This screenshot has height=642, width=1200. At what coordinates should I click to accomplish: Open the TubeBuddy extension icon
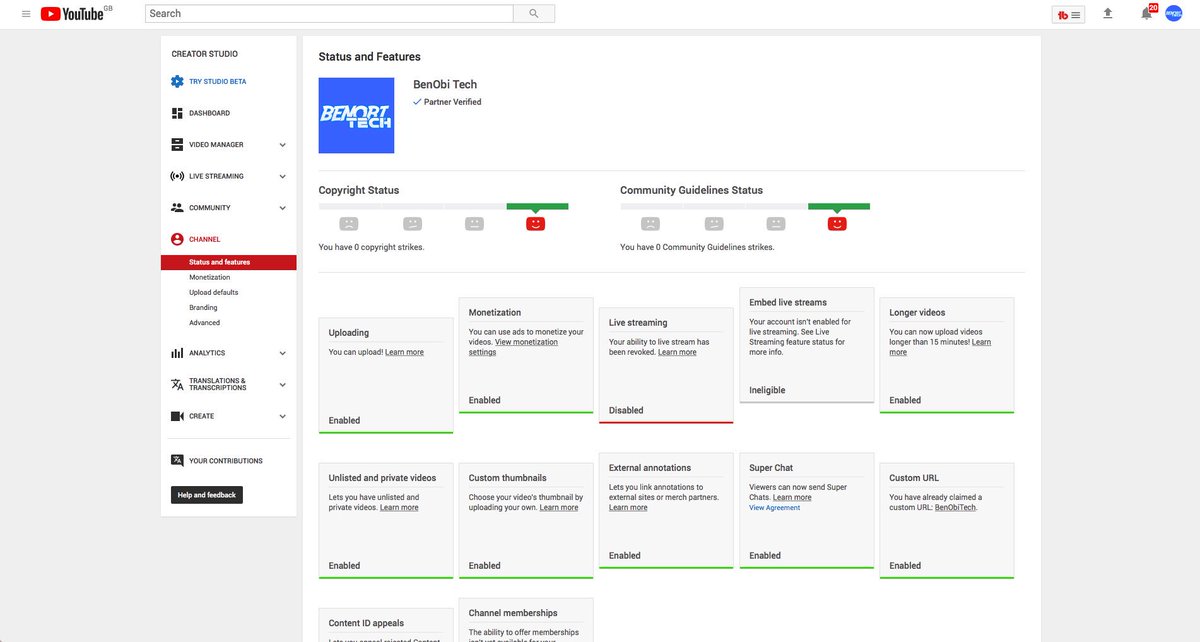[1069, 14]
